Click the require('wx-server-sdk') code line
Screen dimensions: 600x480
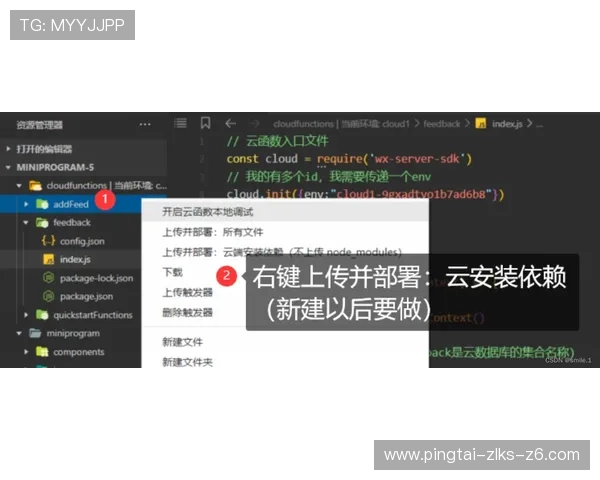point(349,158)
